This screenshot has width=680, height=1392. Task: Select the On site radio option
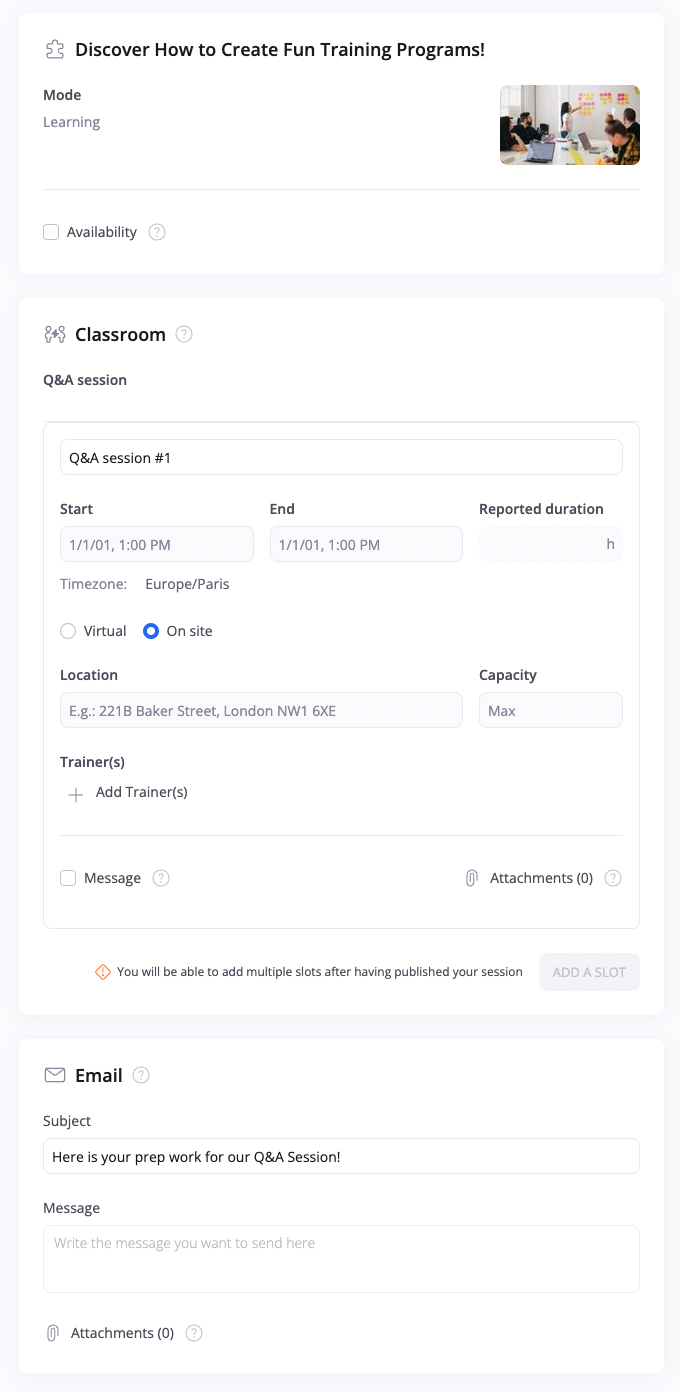151,631
